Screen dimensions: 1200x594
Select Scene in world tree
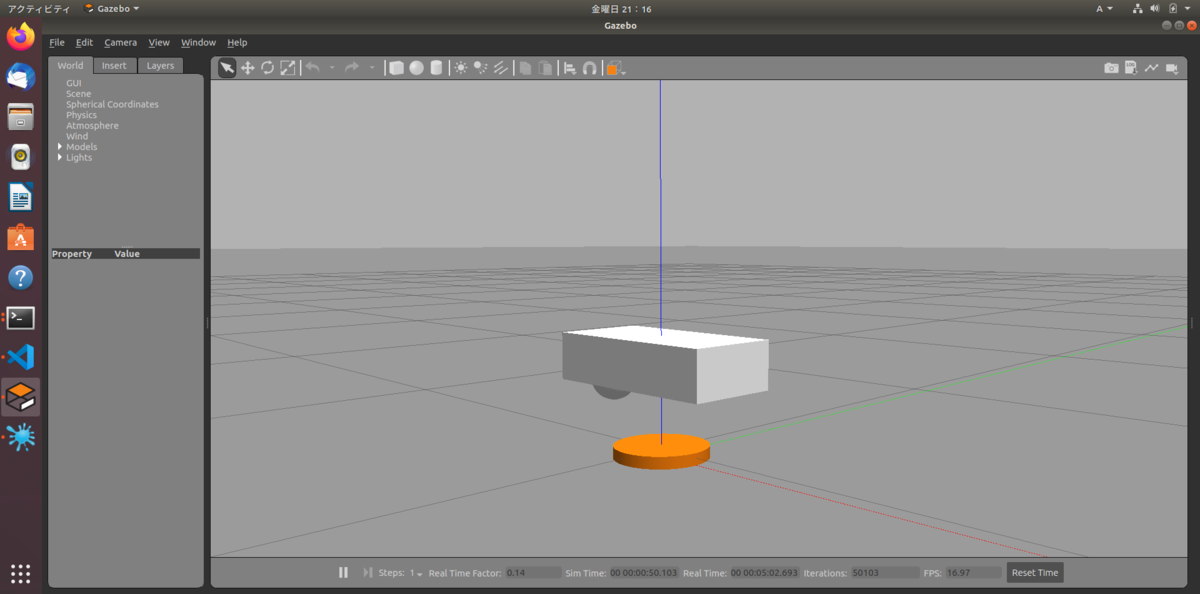click(x=78, y=94)
